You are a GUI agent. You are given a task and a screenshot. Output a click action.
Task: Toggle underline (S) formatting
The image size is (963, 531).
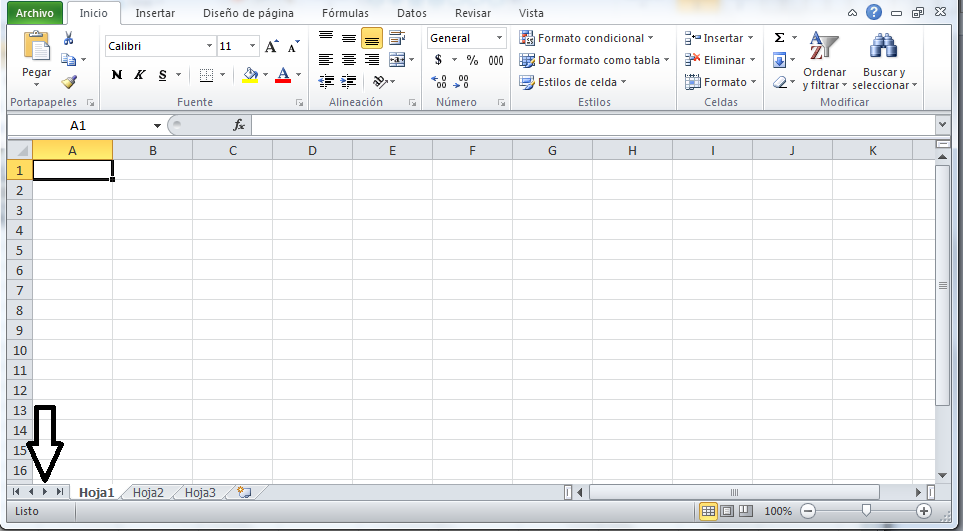162,75
